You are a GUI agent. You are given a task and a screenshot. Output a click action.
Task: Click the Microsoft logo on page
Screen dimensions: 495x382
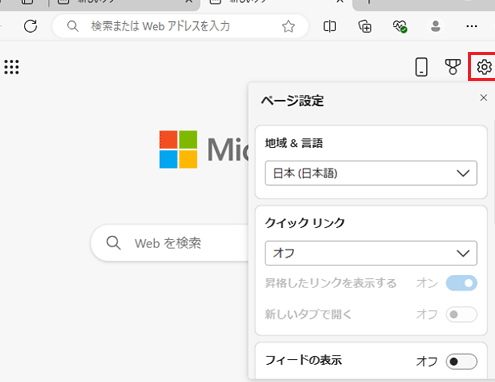178,149
